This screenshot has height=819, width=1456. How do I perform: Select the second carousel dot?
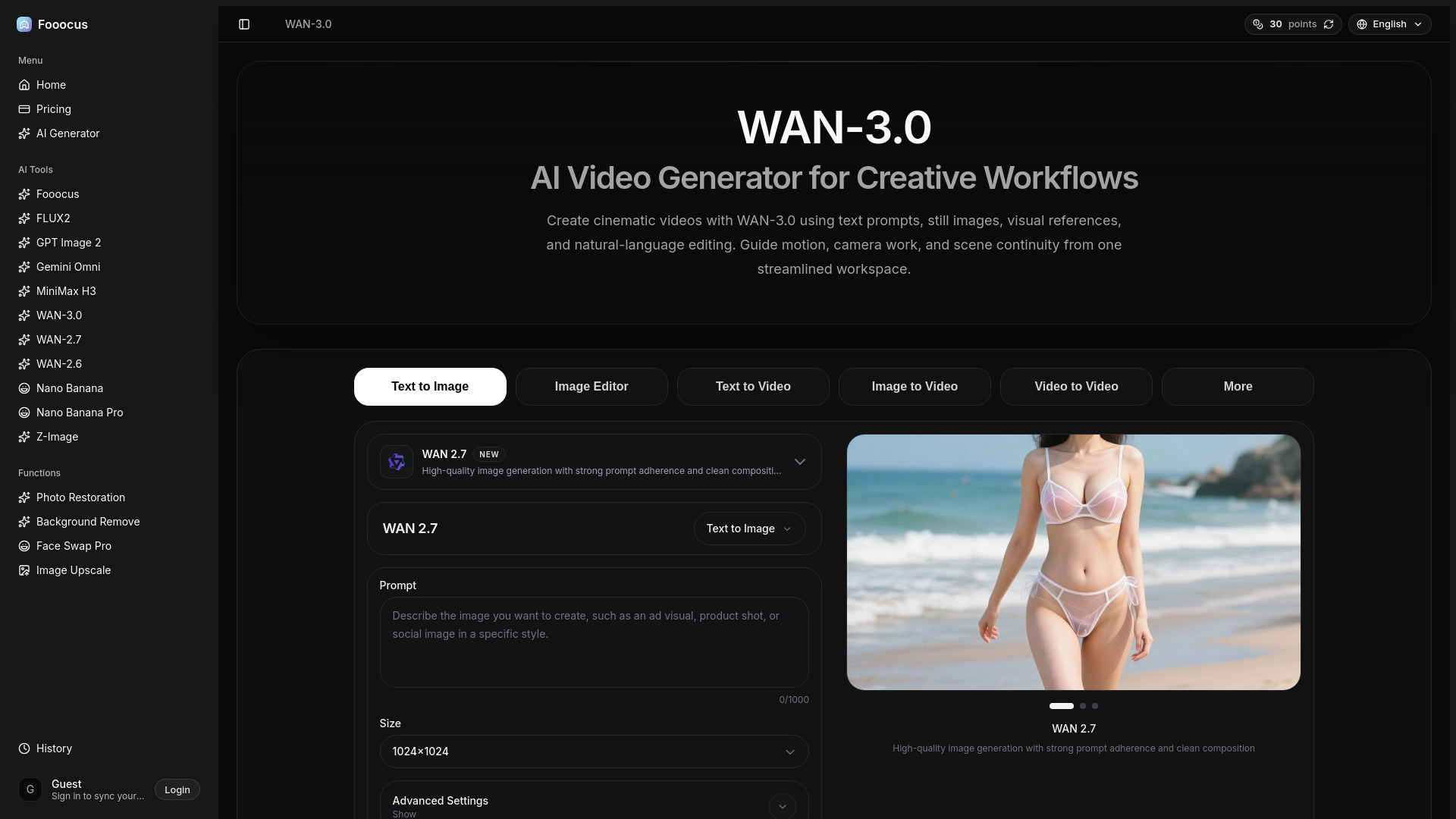click(1083, 706)
